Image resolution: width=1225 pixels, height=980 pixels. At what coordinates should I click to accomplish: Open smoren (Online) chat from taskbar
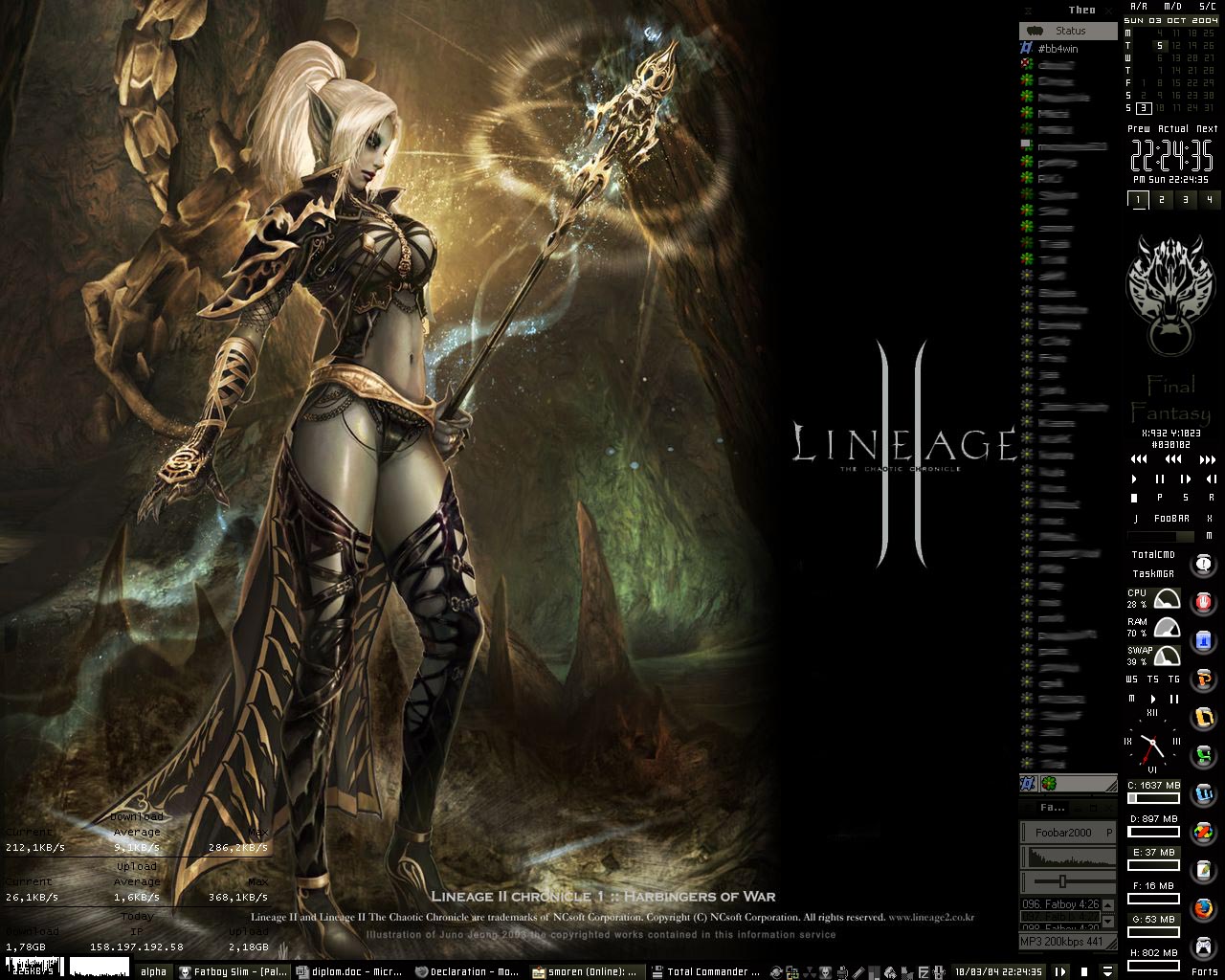tap(586, 971)
